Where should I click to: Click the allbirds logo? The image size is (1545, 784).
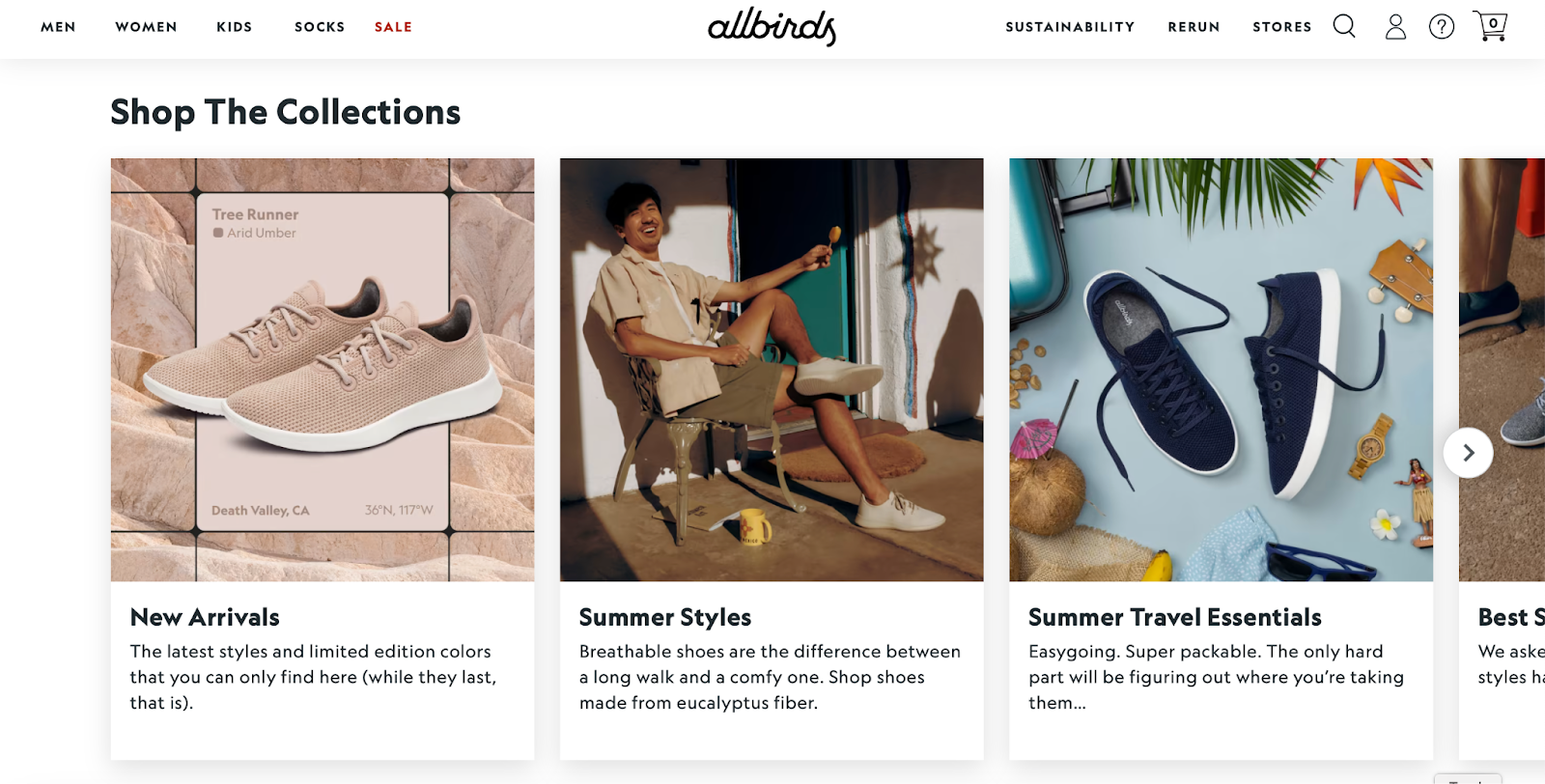click(x=772, y=27)
